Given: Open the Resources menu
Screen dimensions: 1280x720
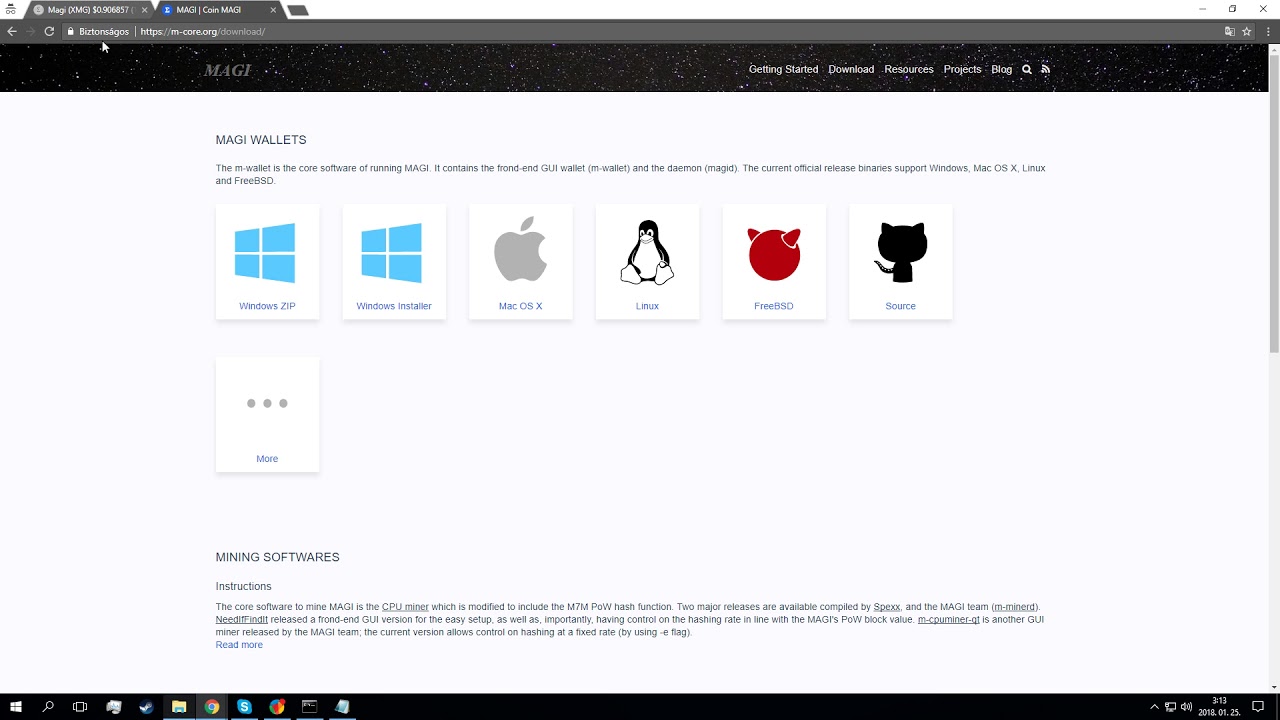Looking at the screenshot, I should coord(909,69).
